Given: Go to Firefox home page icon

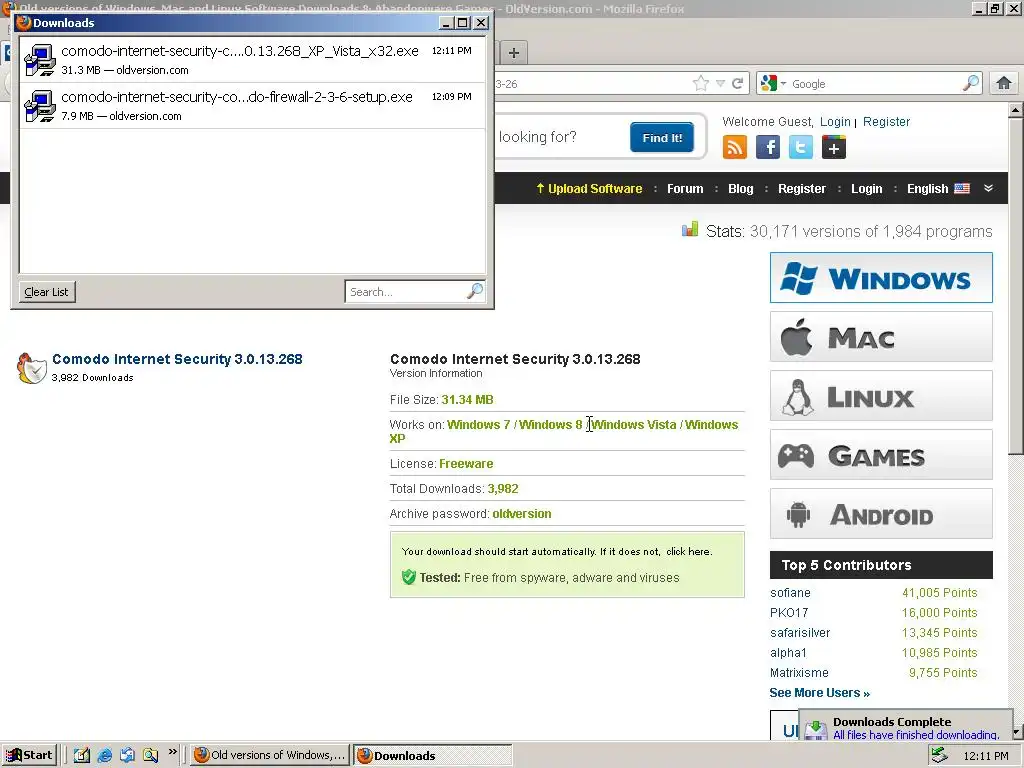Looking at the screenshot, I should pyautogui.click(x=1004, y=83).
